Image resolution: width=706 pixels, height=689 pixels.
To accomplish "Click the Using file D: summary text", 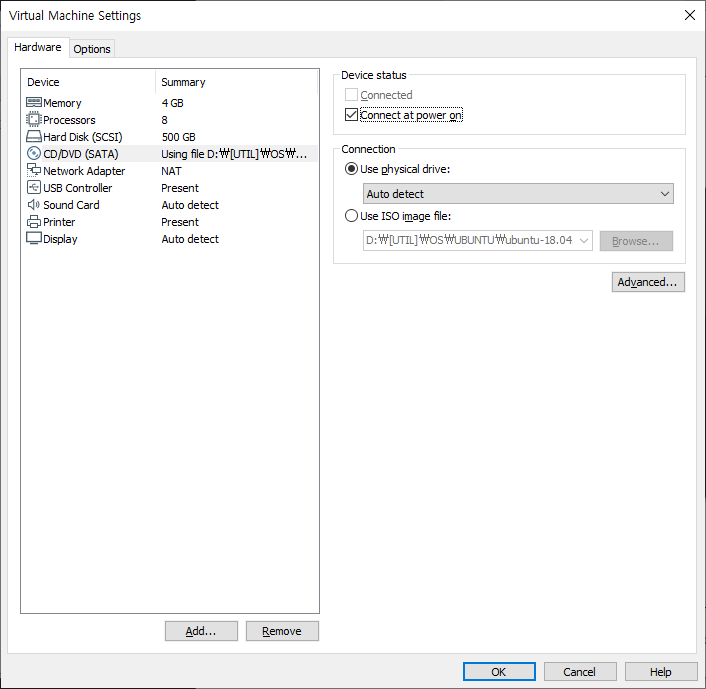I will [x=234, y=154].
